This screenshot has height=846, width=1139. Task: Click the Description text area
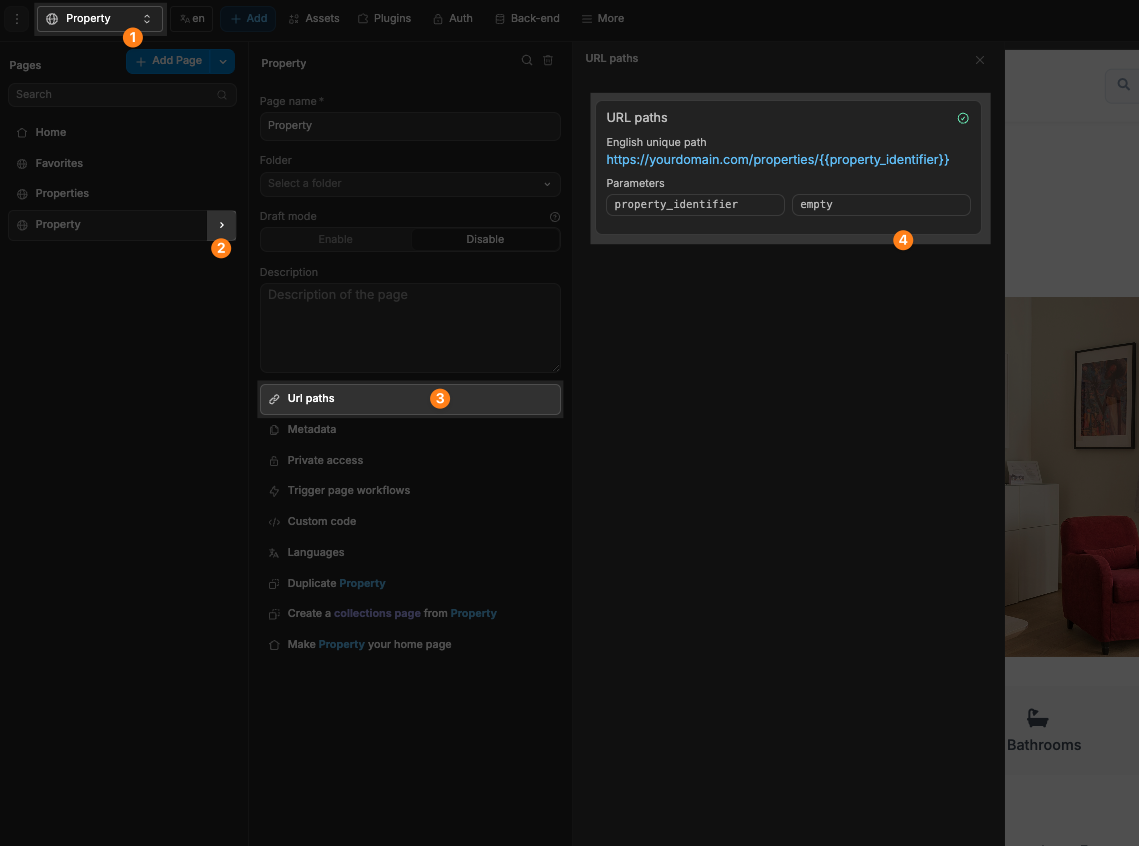click(410, 328)
